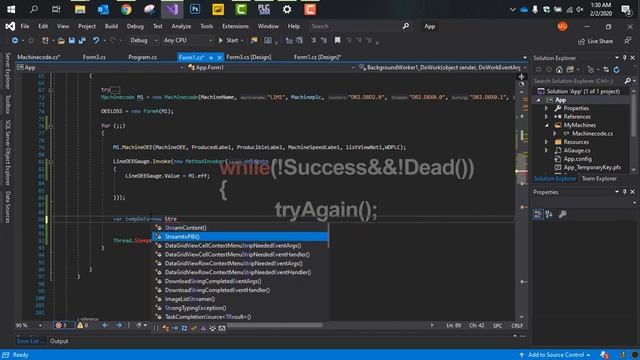Go to the previous issue arrow
Image resolution: width=640 pixels, height=360 pixels.
pos(105,325)
